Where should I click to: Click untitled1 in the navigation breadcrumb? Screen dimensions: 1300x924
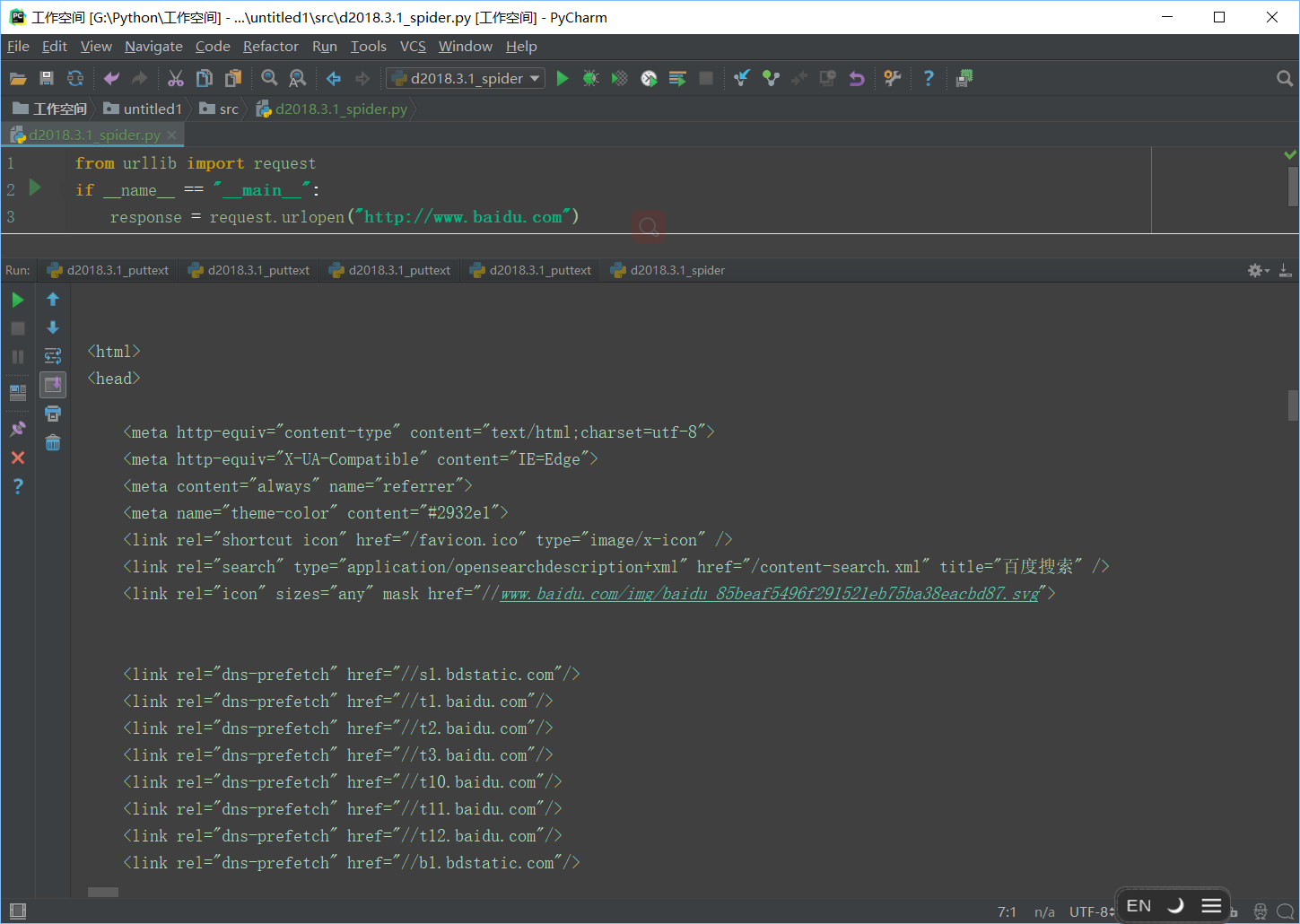click(x=152, y=109)
